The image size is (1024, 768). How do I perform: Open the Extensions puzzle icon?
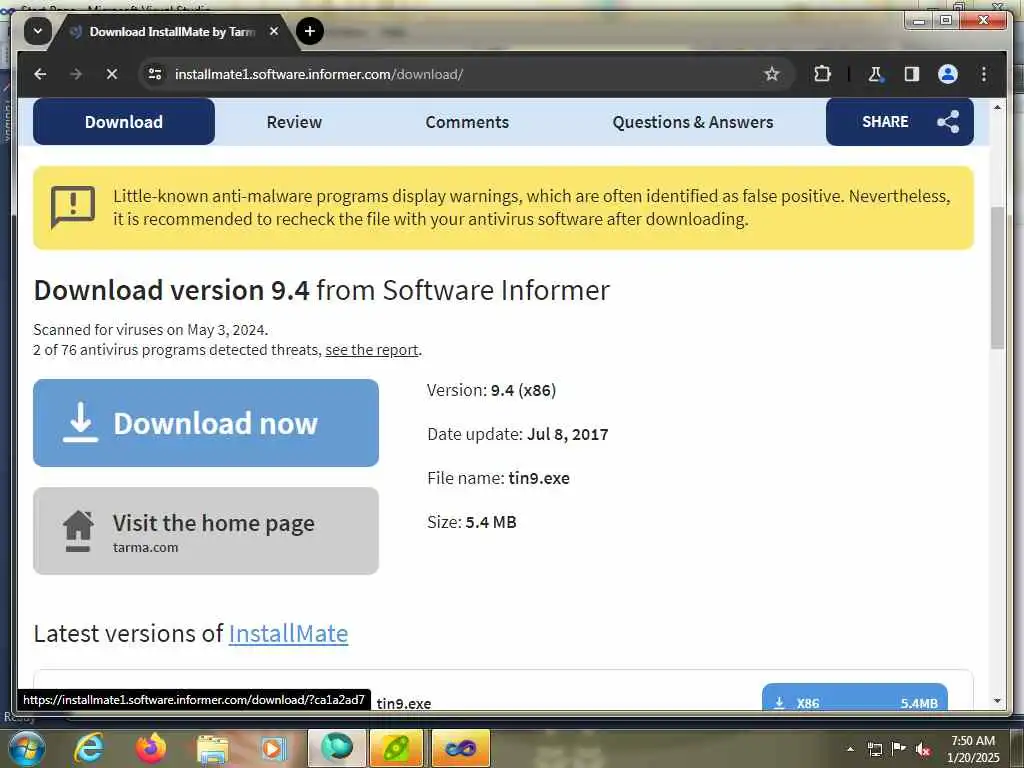(822, 74)
